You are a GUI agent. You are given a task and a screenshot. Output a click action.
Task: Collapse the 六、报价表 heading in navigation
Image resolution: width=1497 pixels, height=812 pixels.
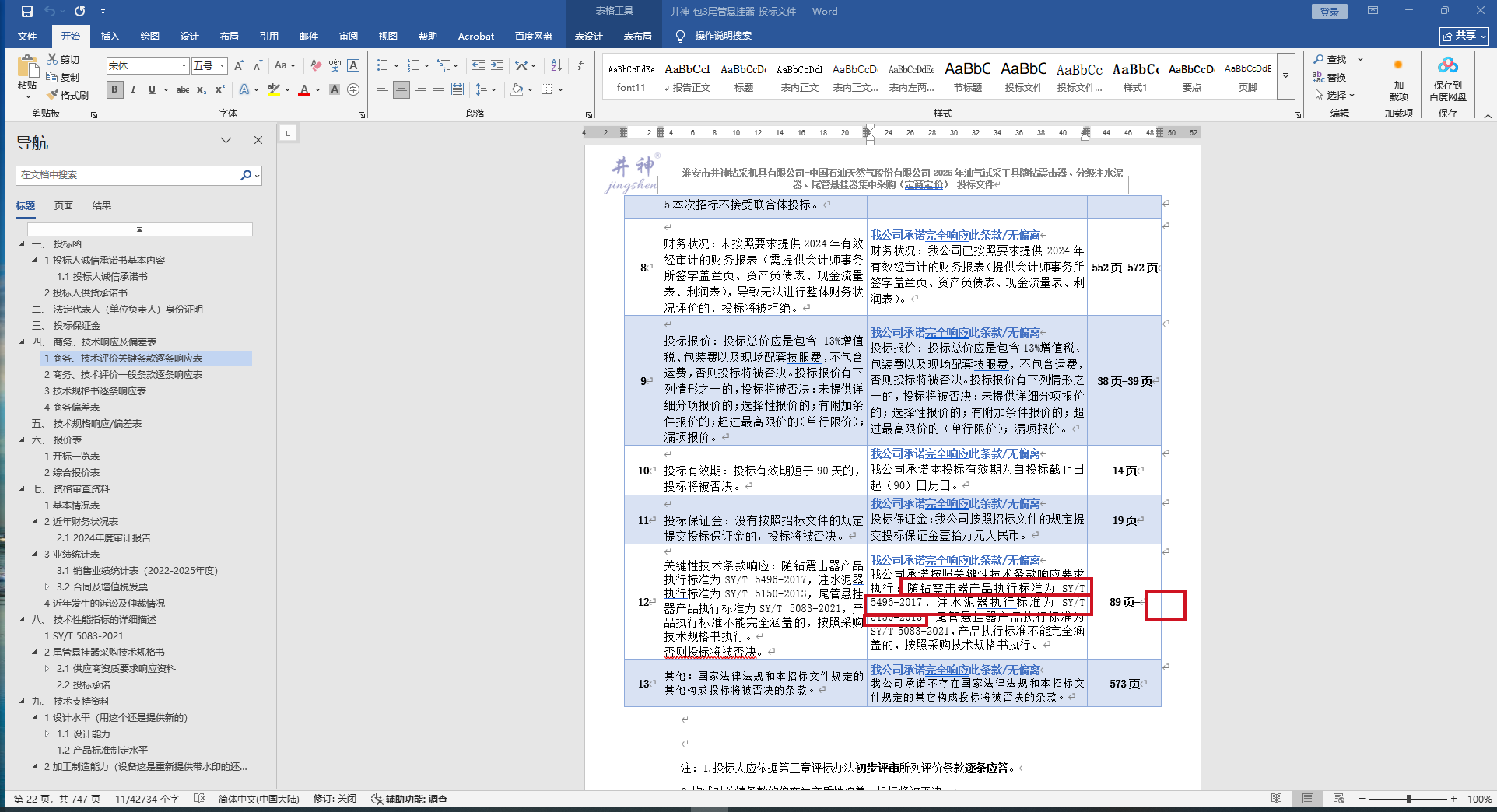(x=23, y=440)
